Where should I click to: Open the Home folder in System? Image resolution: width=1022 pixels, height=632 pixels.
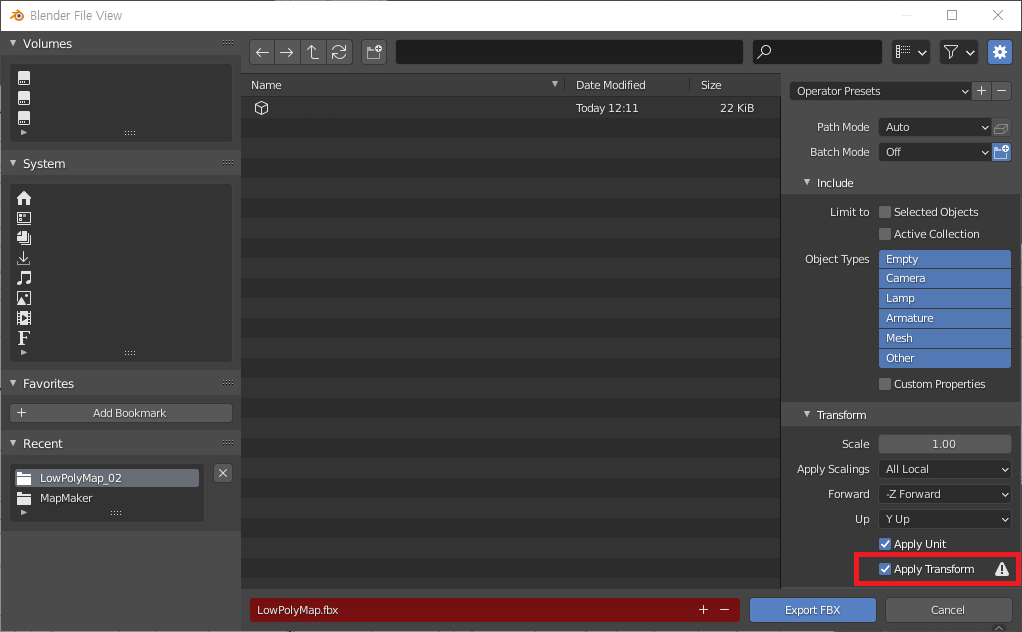[24, 198]
